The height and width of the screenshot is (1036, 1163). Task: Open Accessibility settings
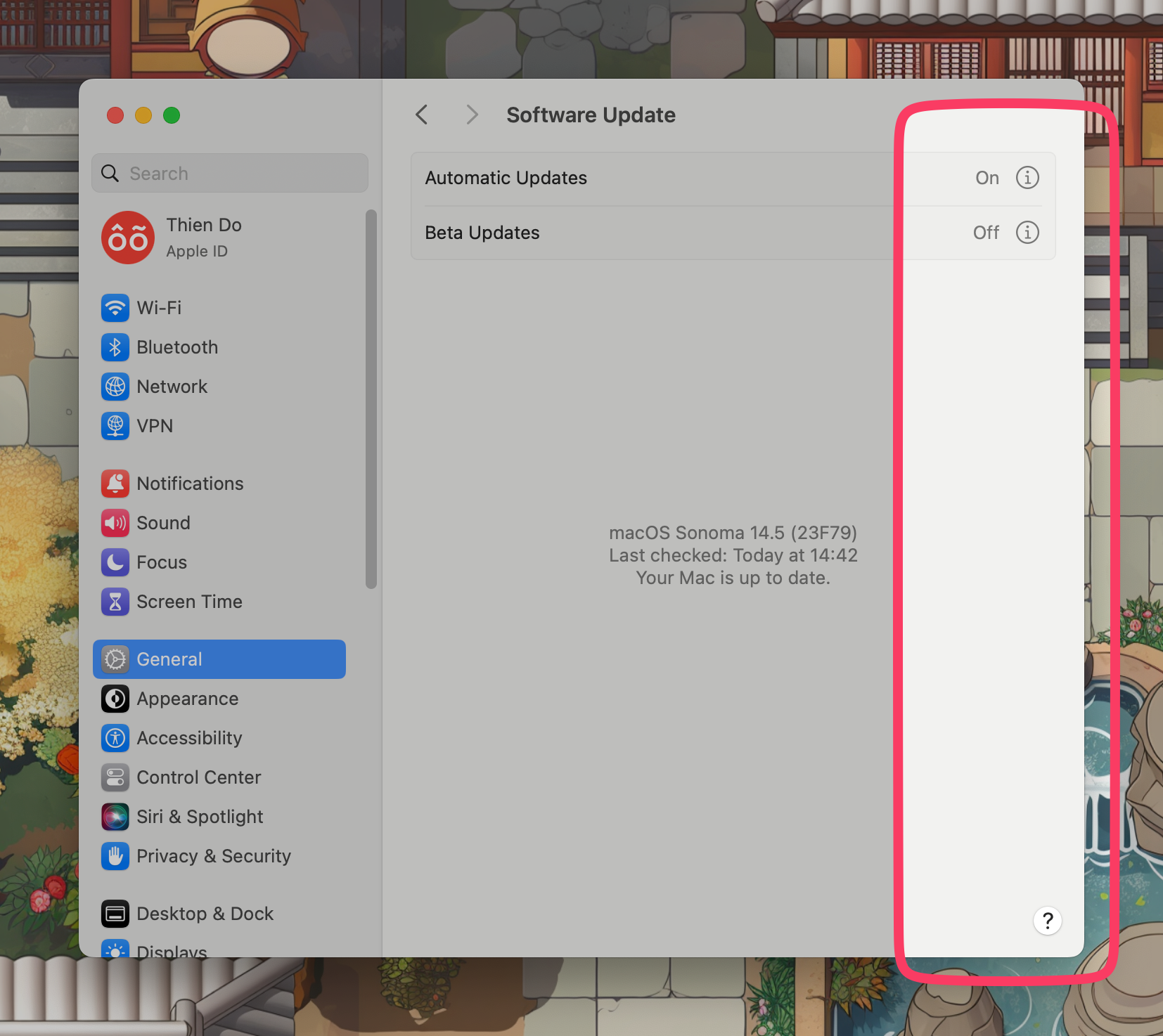219,738
